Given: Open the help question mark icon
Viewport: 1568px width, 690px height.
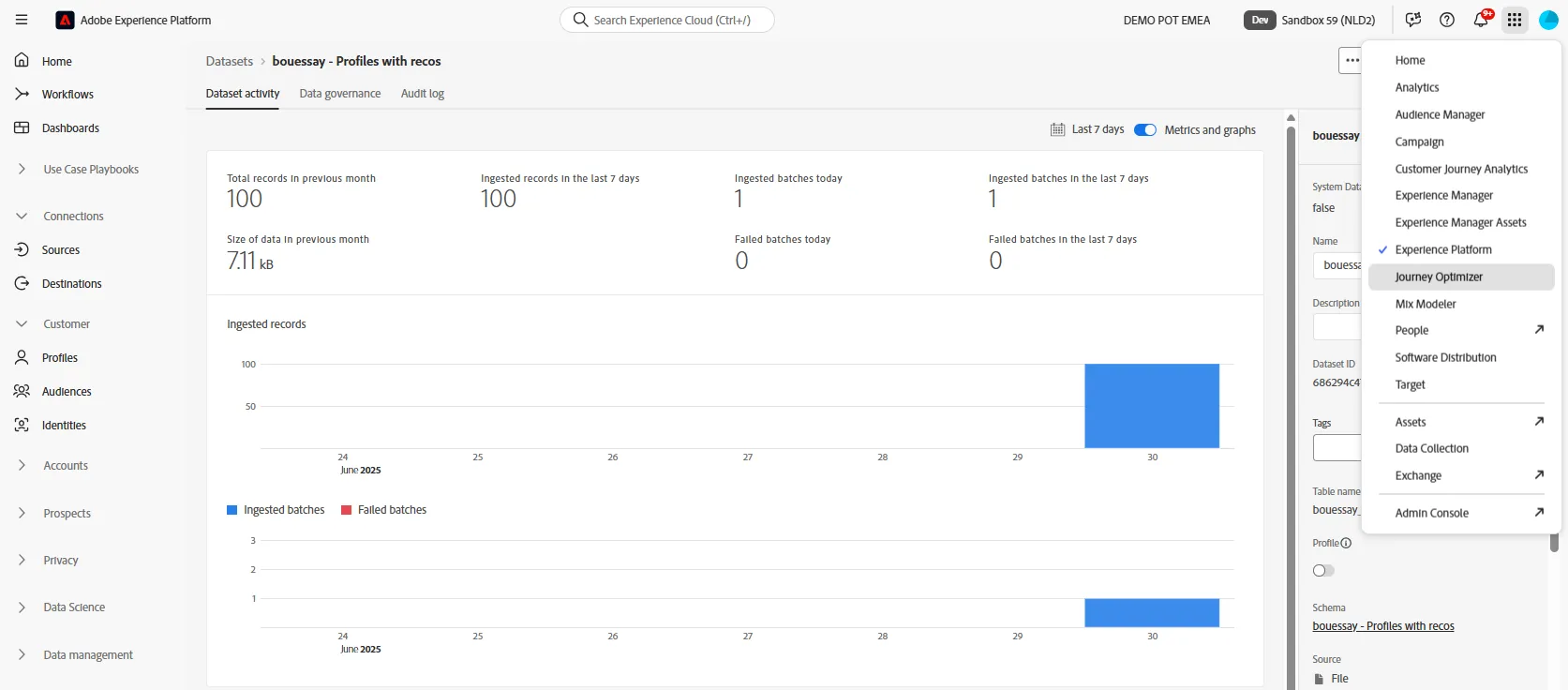Looking at the screenshot, I should [1447, 20].
